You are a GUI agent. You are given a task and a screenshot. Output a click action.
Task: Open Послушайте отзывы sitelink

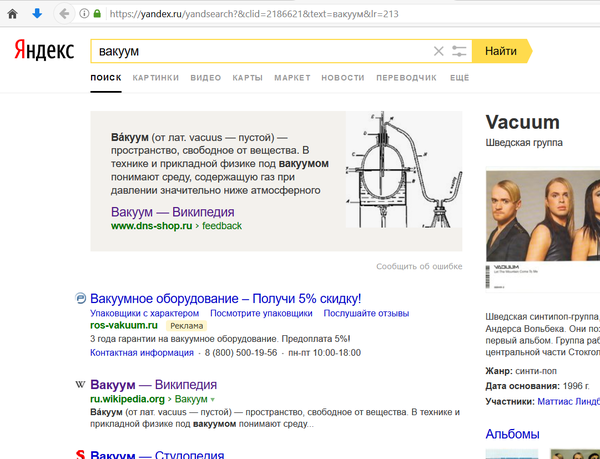[366, 313]
